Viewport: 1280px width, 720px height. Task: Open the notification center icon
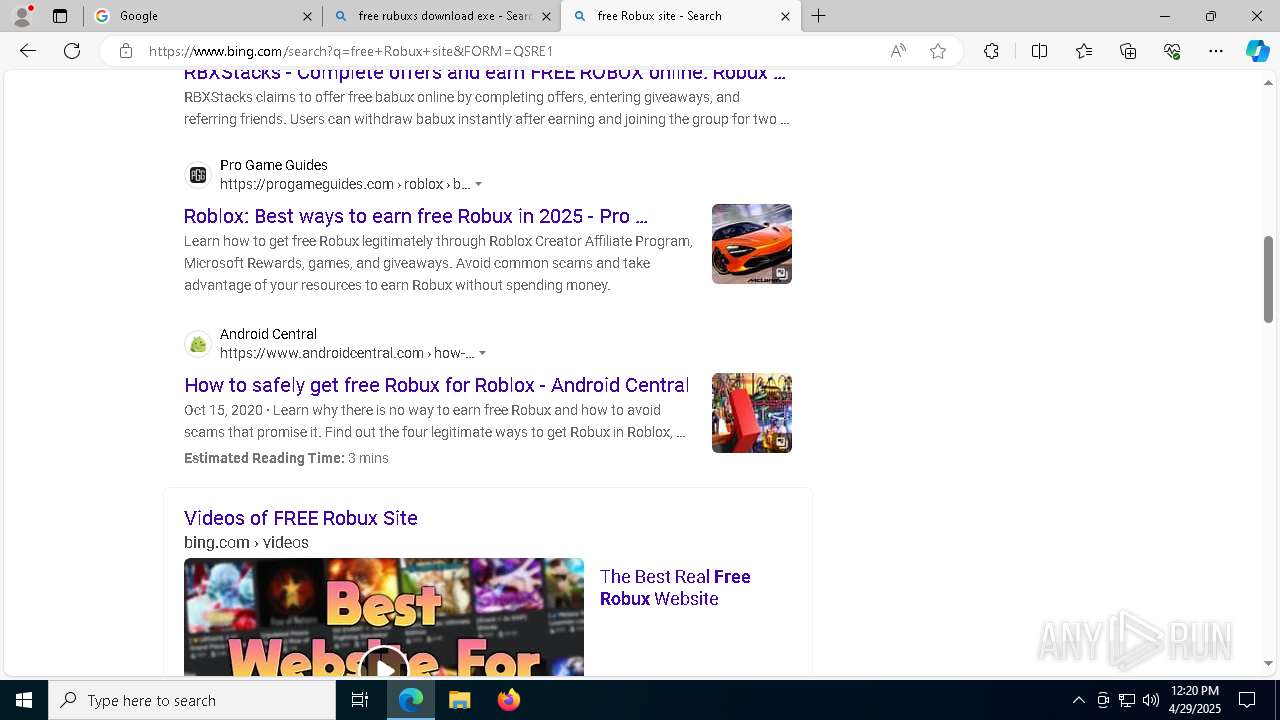1247,700
